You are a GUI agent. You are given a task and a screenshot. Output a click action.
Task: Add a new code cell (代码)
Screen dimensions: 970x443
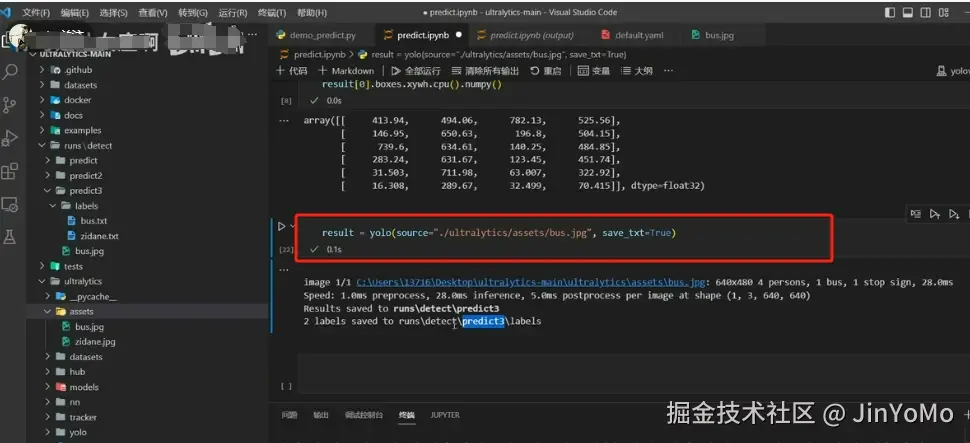291,71
